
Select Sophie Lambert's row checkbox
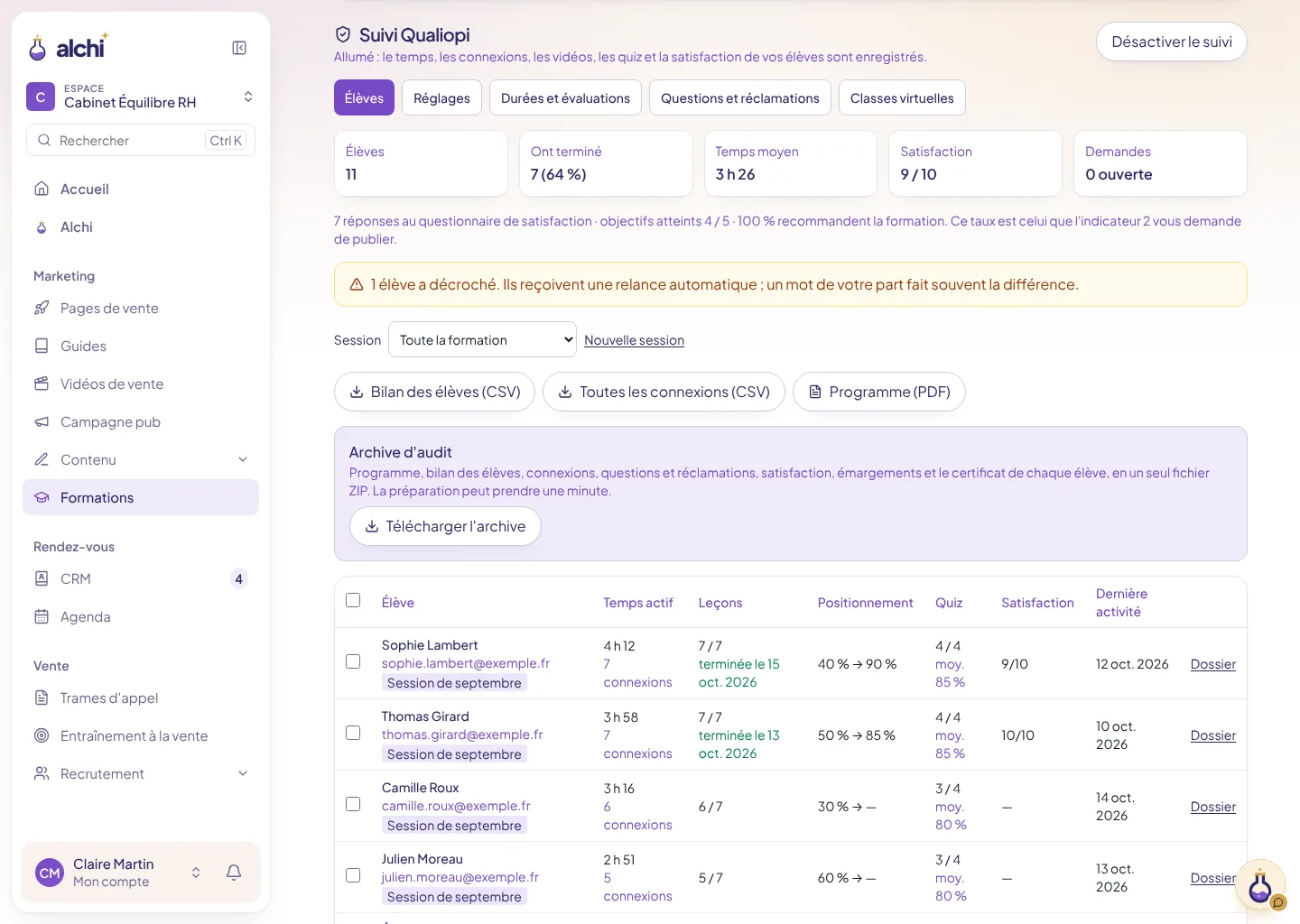click(353, 661)
